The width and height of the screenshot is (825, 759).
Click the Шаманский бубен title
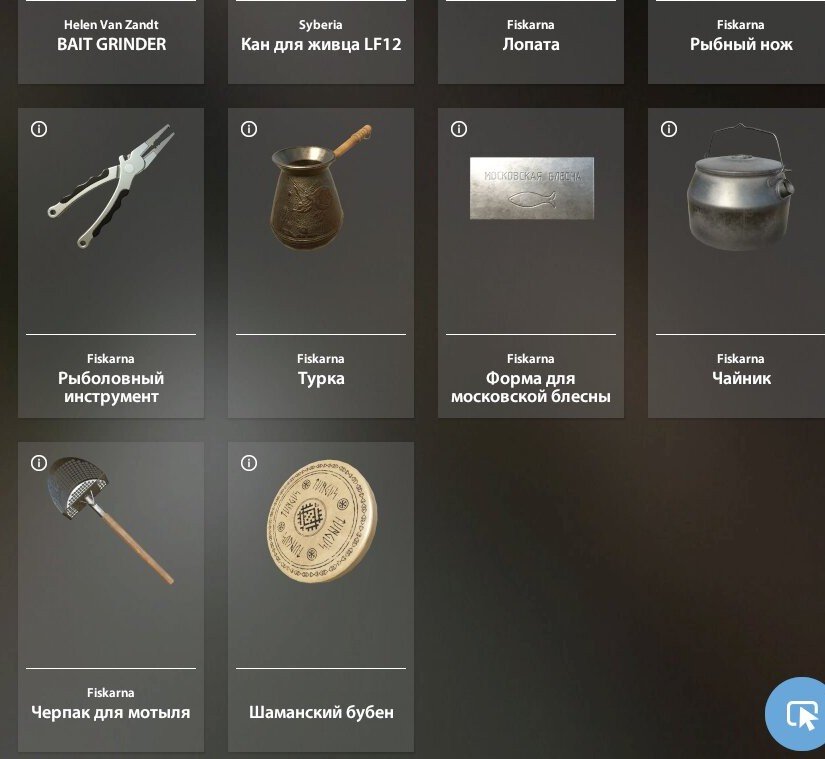click(321, 712)
